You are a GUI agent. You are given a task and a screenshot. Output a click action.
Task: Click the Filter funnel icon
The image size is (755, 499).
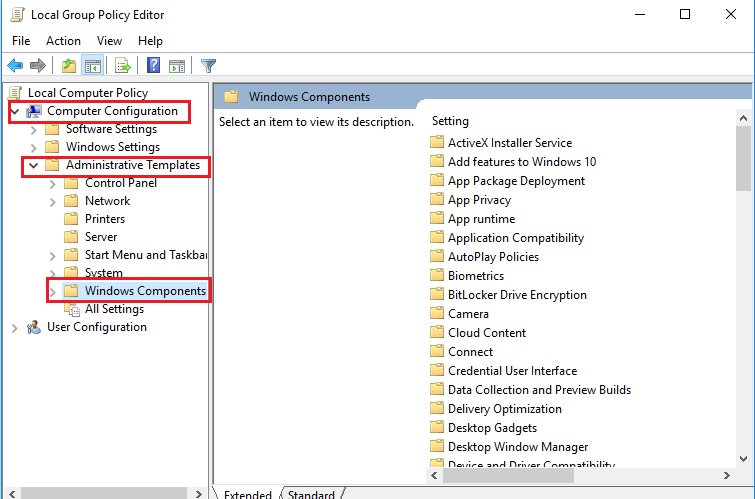coord(208,66)
